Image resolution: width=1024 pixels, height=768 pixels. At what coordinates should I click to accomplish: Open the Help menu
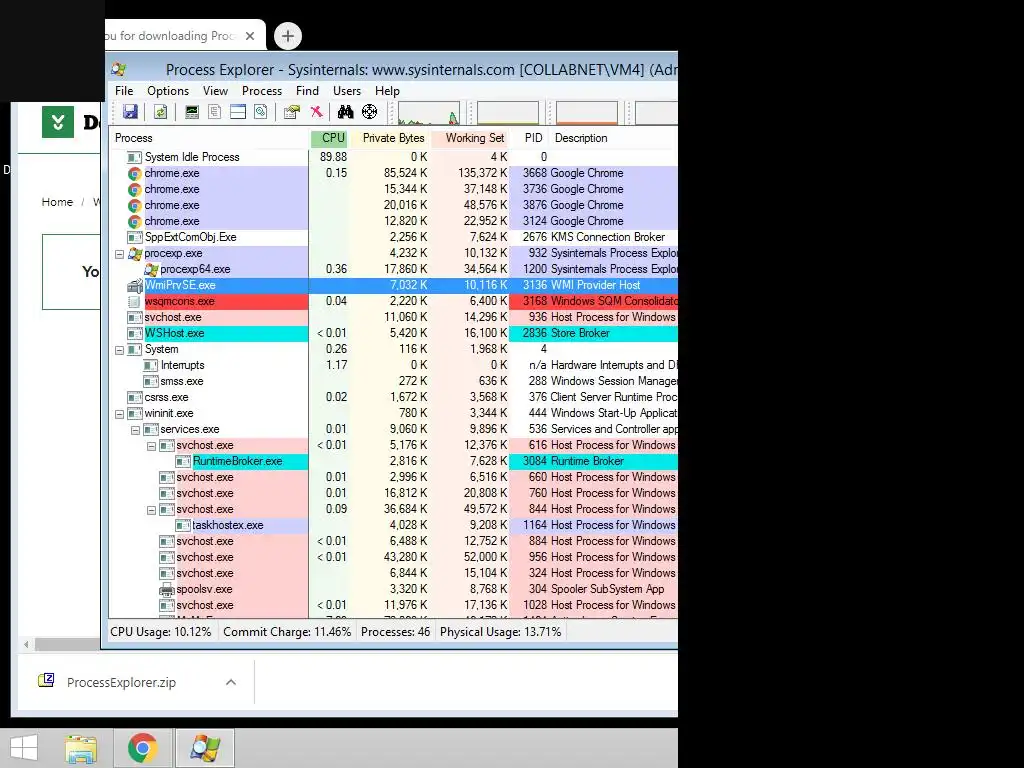(387, 91)
